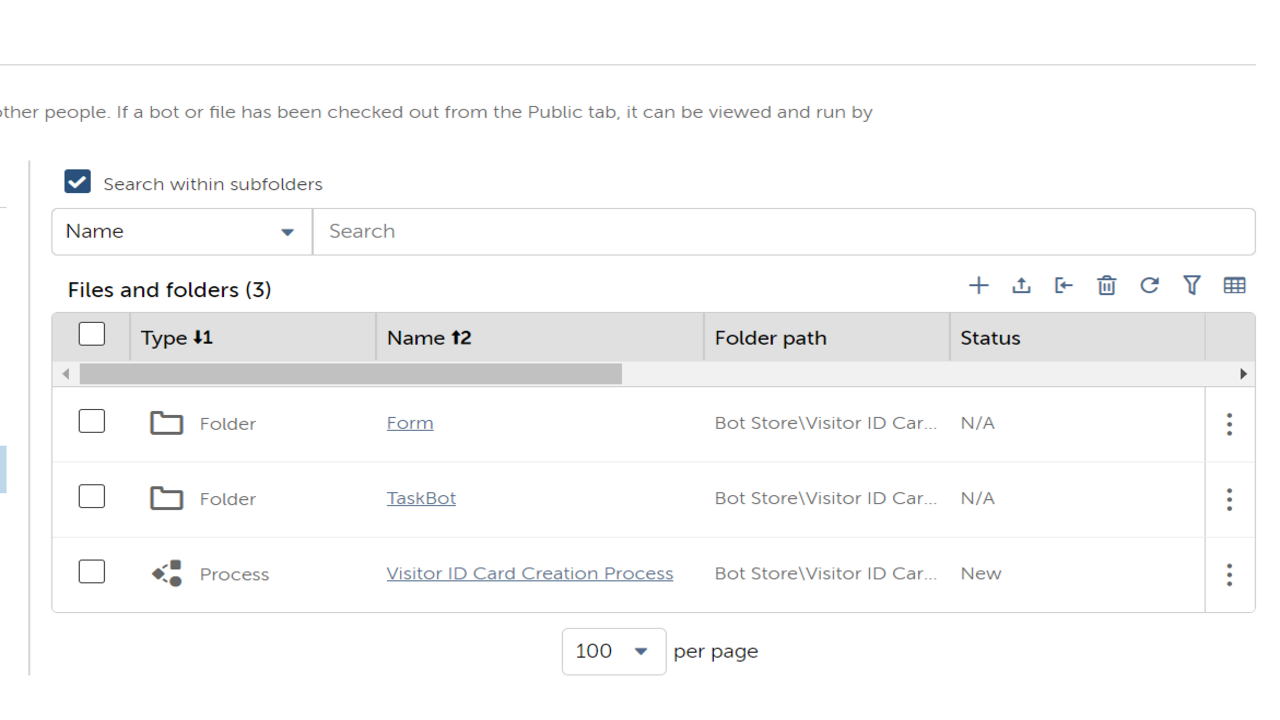Sort by the Type column header
1280x720 pixels.
tap(177, 338)
